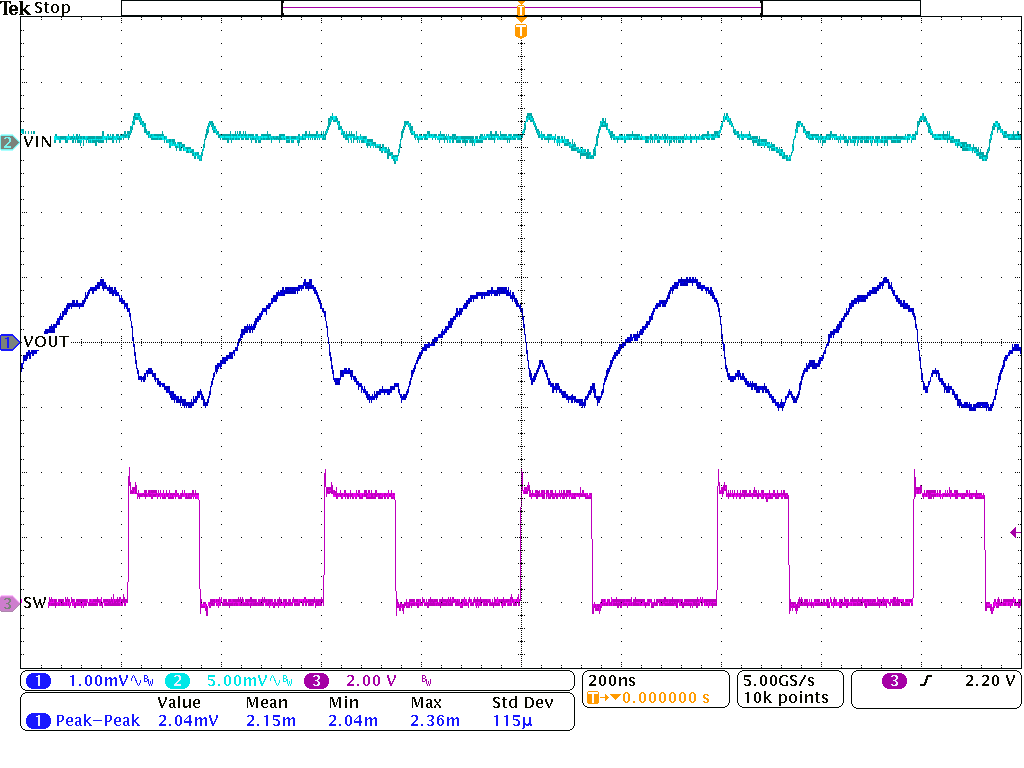The width and height of the screenshot is (1024, 768).
Task: Toggle channel 1 visibility via the VOUT ground marker
Action: click(7, 341)
